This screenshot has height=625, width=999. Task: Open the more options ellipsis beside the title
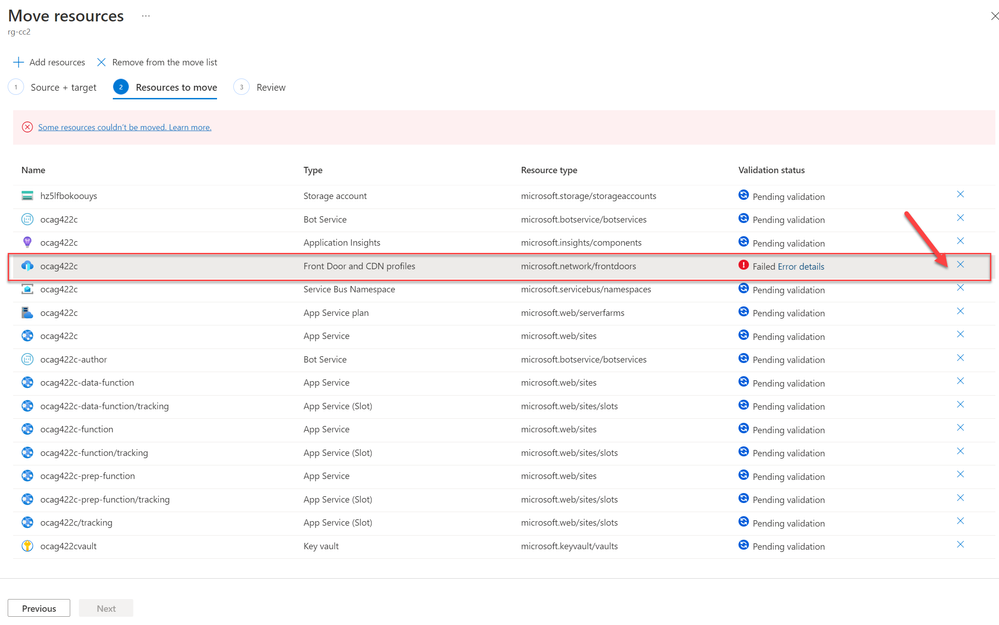pyautogui.click(x=146, y=16)
